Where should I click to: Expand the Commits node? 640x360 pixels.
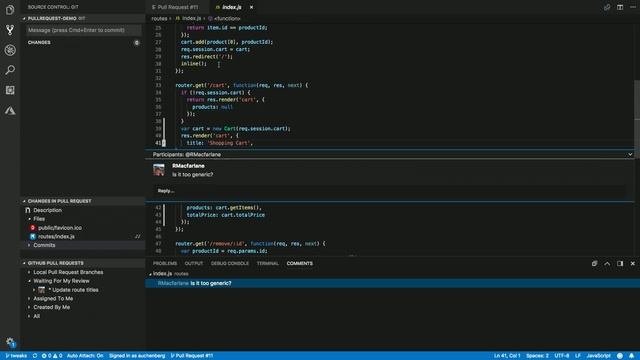coord(29,245)
